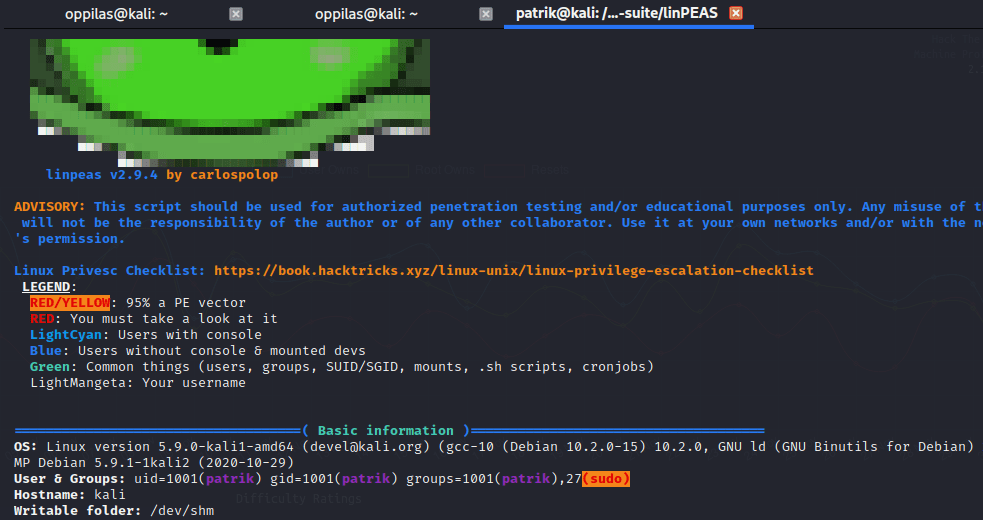983x520 pixels.
Task: Close the first oppilas@kali tab
Action: tap(236, 14)
